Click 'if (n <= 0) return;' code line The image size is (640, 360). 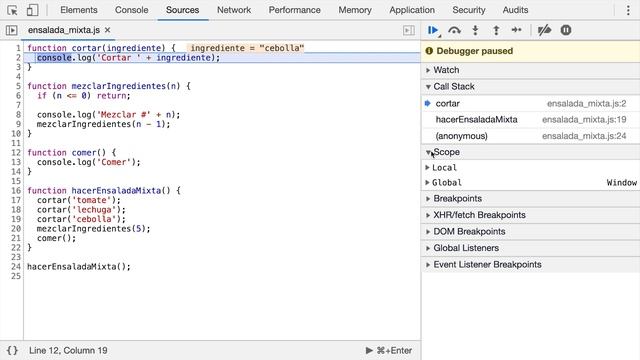[84, 96]
